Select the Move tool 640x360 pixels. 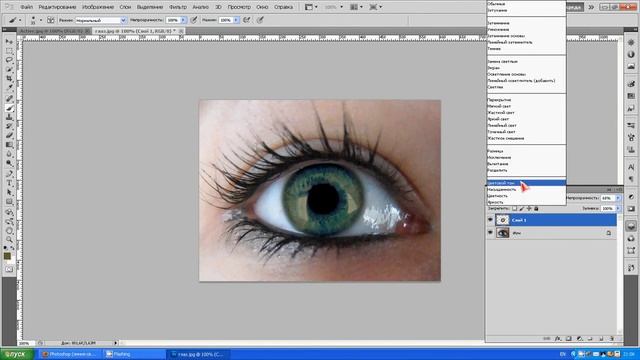point(9,42)
